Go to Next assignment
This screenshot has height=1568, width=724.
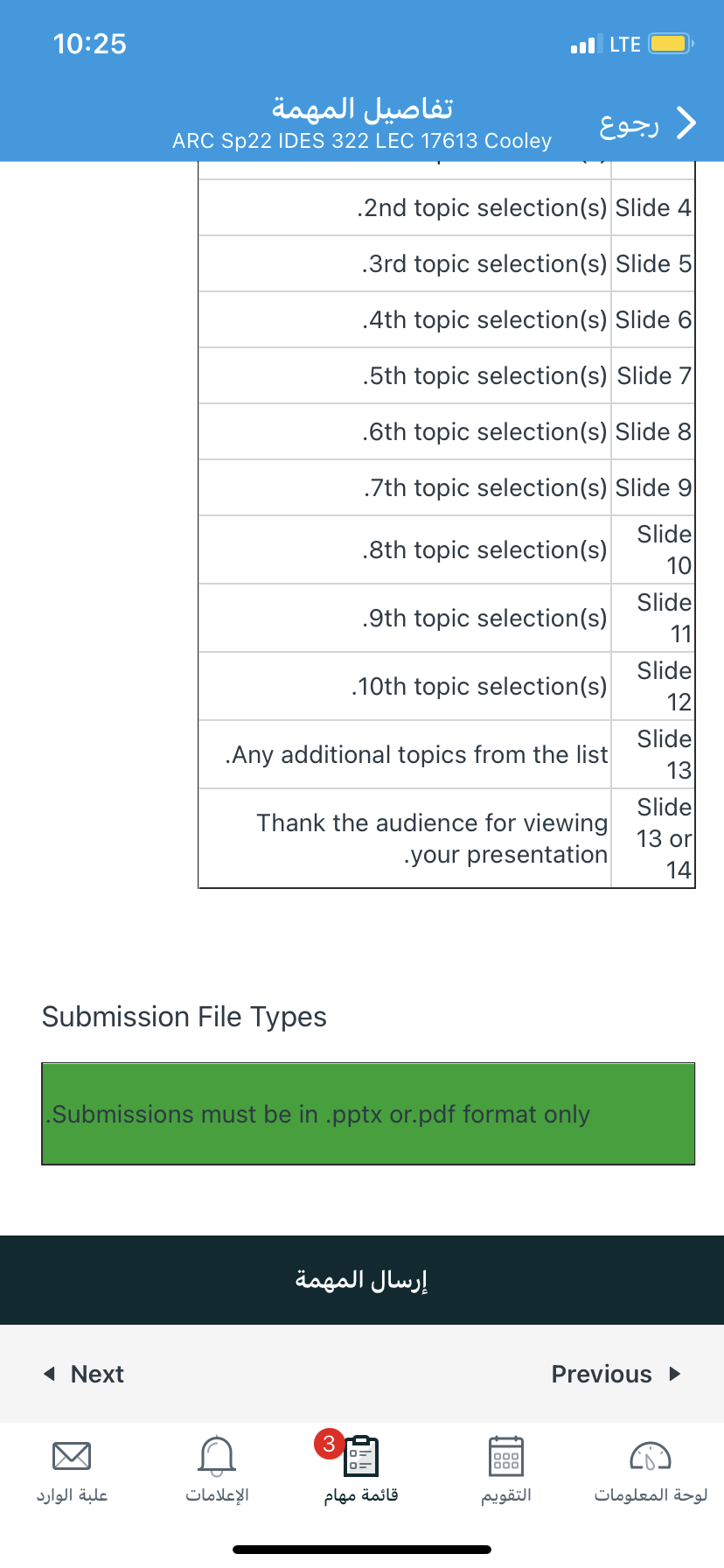tap(97, 1374)
